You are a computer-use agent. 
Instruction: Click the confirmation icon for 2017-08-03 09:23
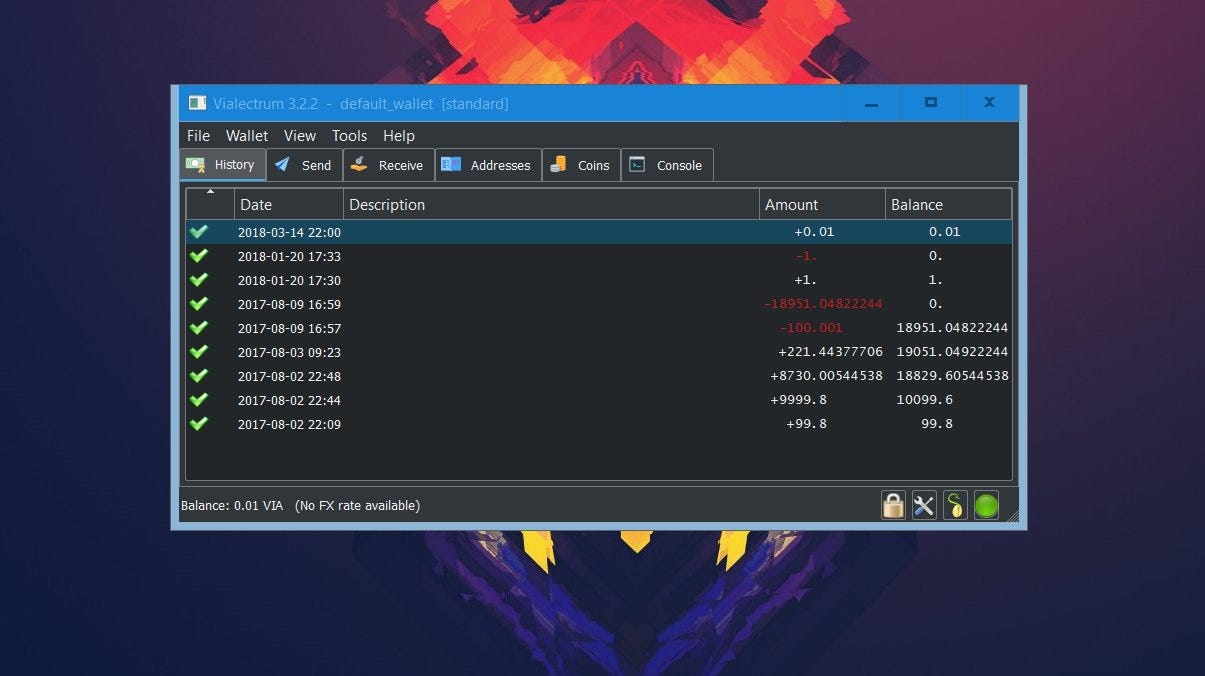[x=199, y=352]
